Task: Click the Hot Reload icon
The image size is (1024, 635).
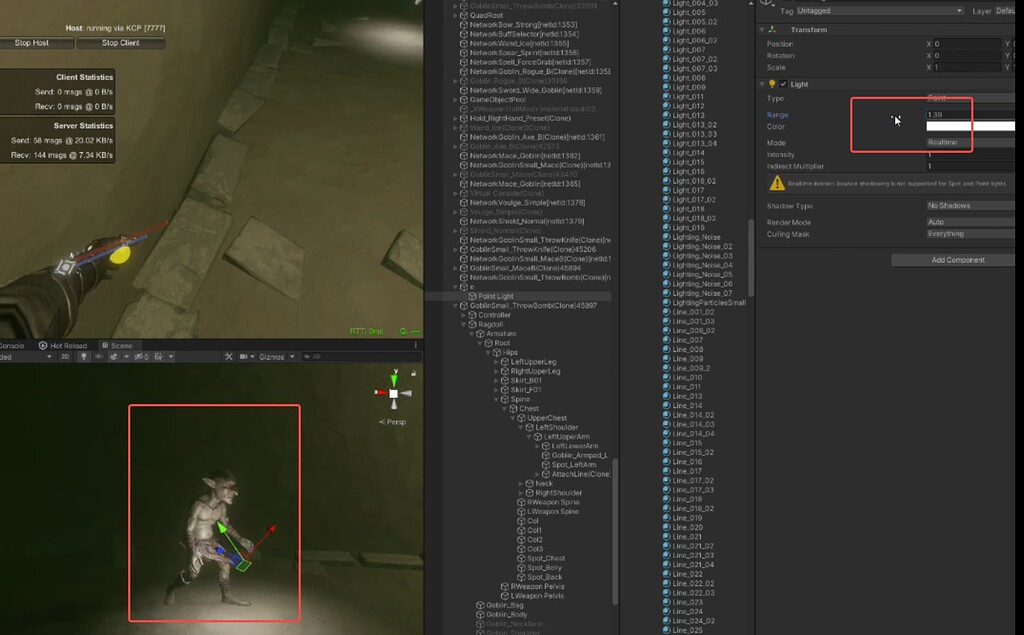Action: [43, 345]
